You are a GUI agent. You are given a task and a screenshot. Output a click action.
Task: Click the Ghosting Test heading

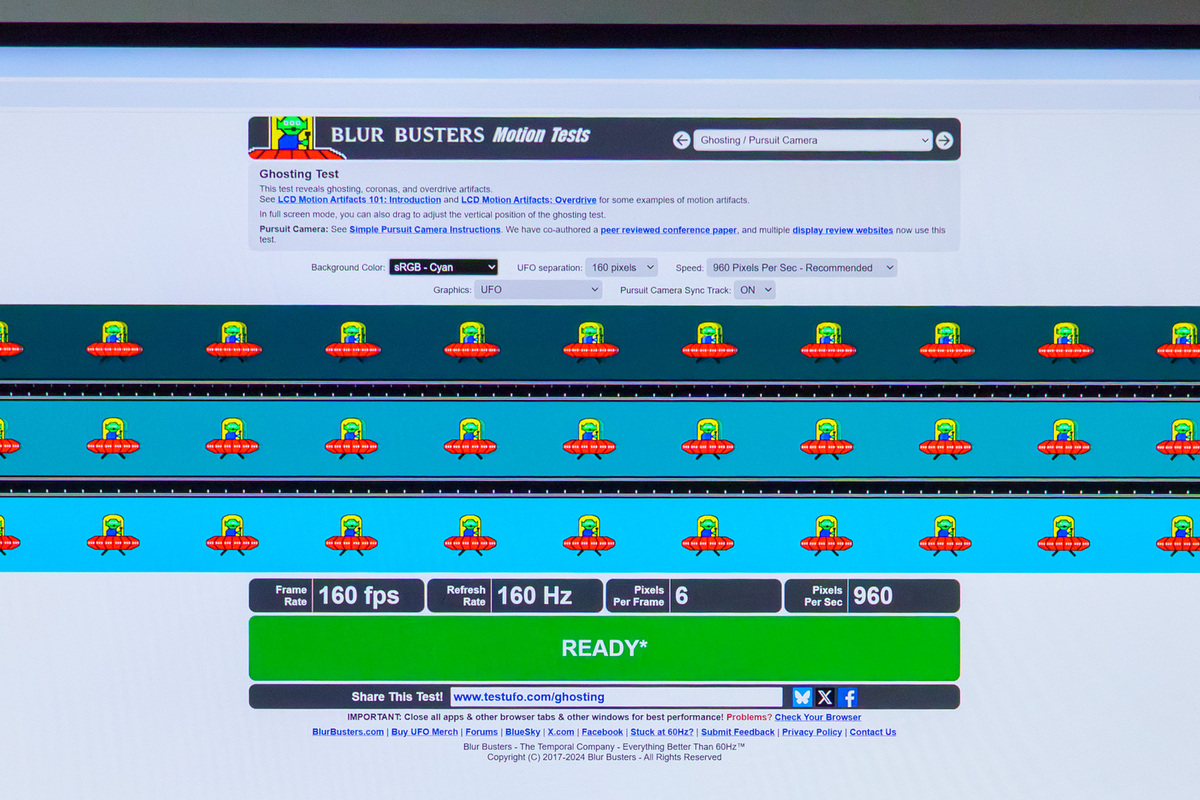coord(299,174)
